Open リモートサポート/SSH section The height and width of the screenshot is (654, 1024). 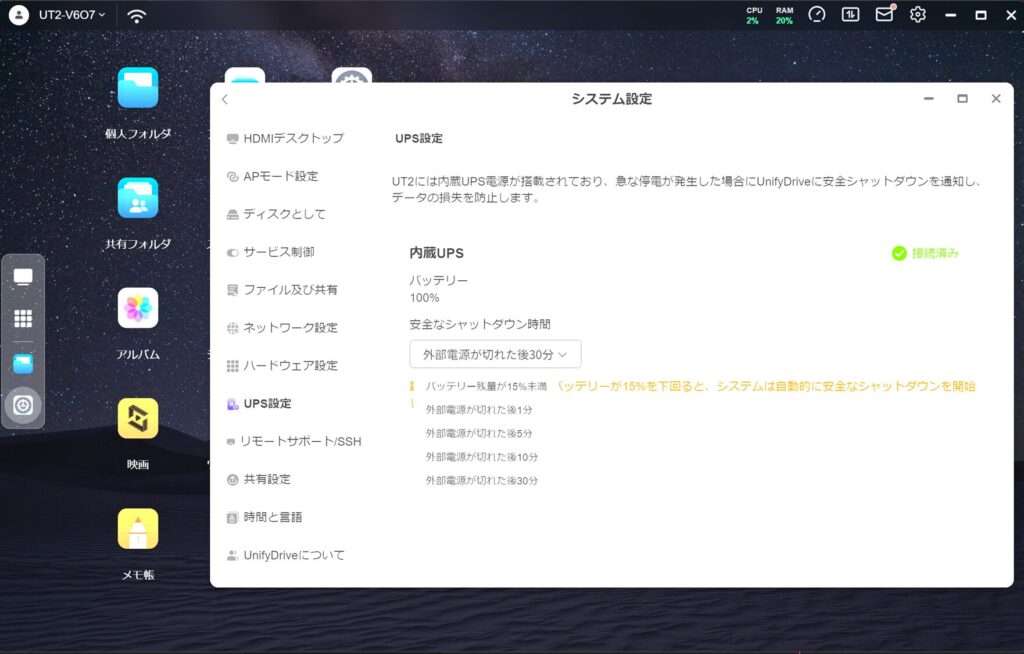click(x=294, y=442)
